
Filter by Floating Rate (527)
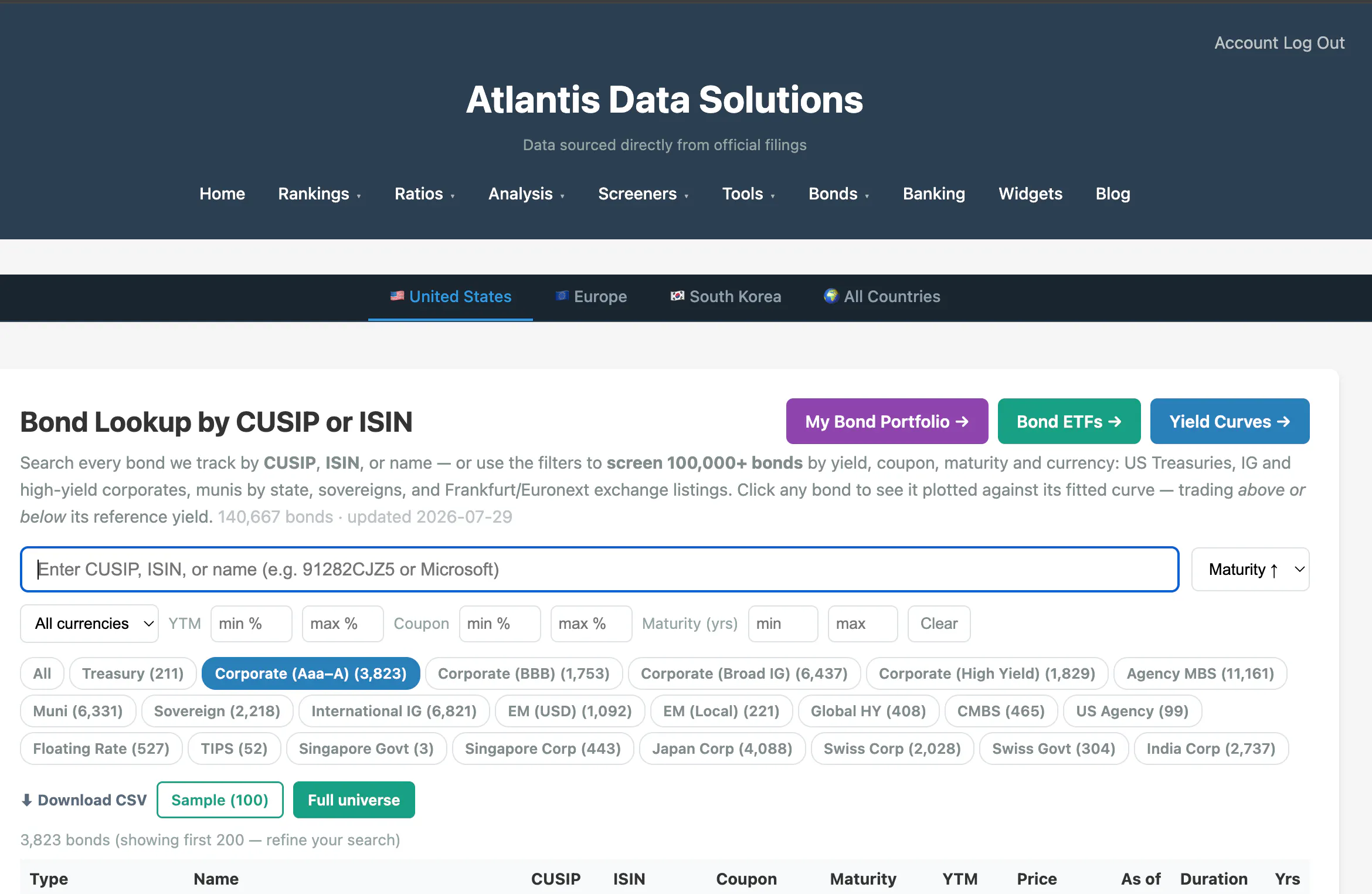pos(101,749)
